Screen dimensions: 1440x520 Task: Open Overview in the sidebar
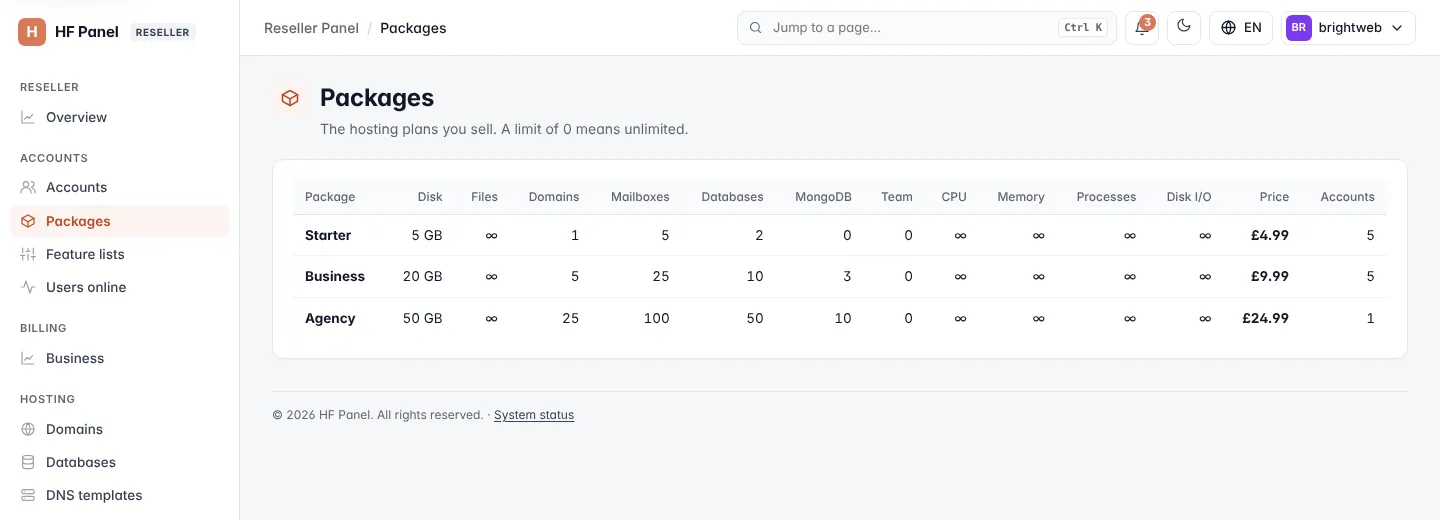[x=120, y=117]
